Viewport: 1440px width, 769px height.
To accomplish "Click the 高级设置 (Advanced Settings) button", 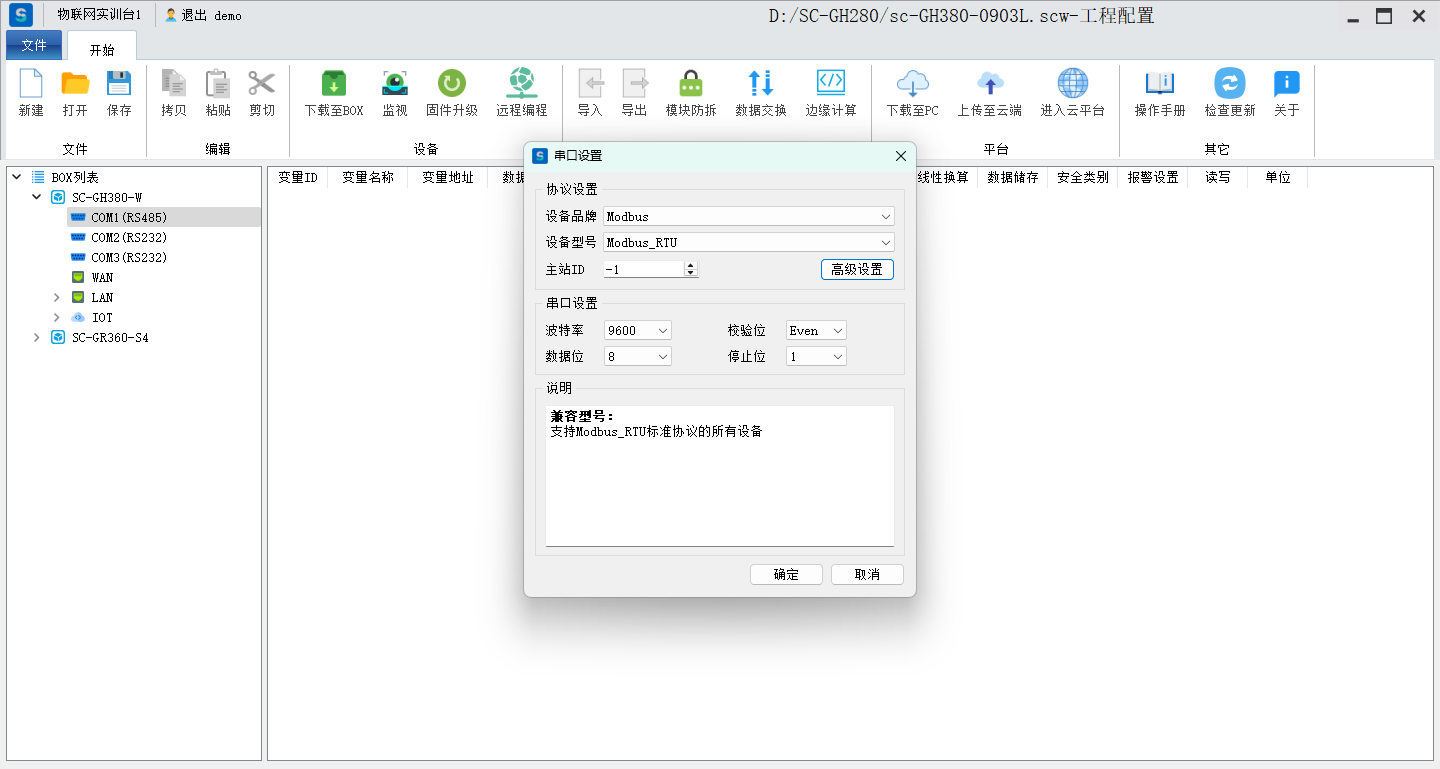I will (857, 270).
